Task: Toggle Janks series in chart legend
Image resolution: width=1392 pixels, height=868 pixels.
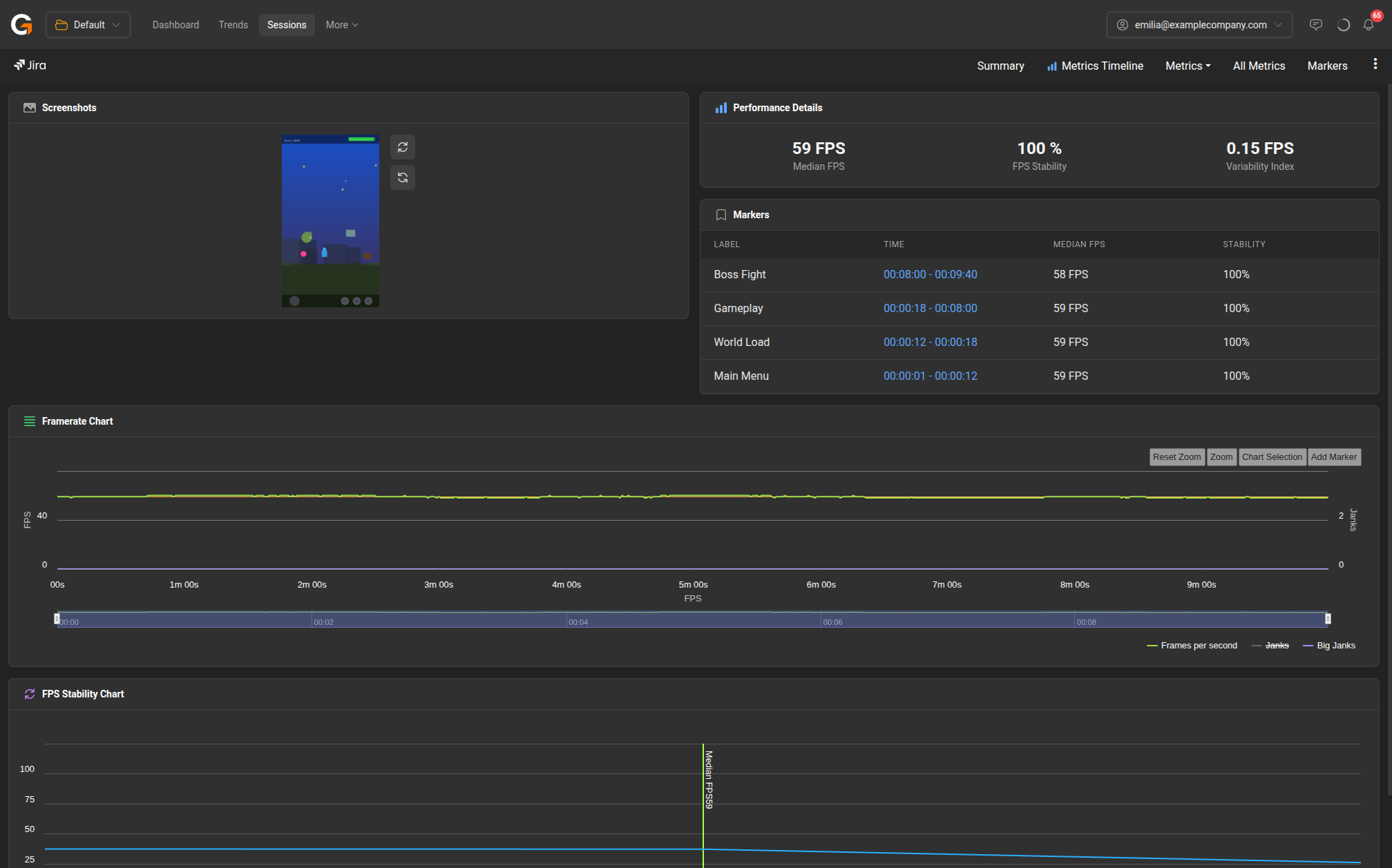Action: click(1276, 646)
